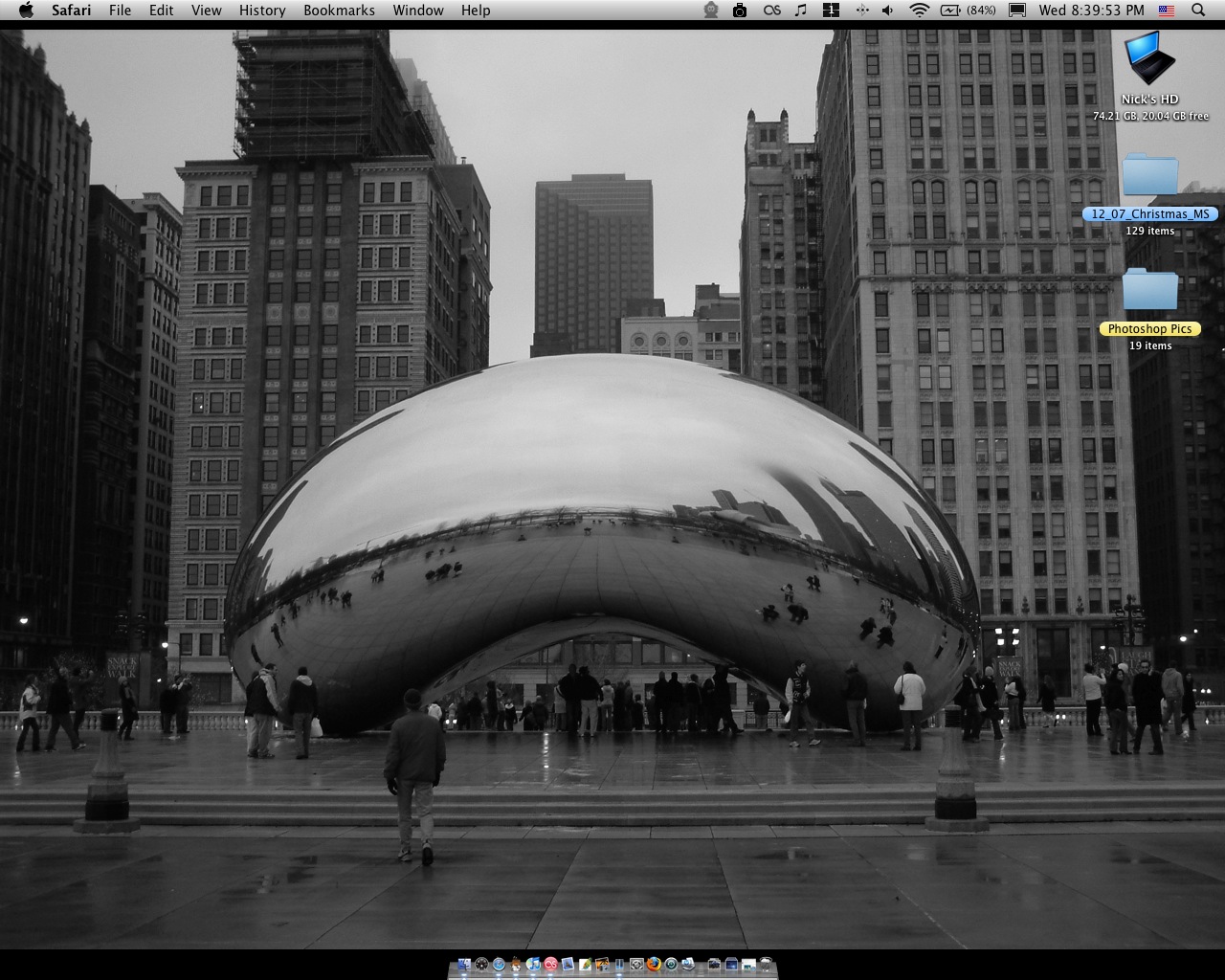Open the displays menu bar icon
1225x980 pixels.
[1017, 10]
